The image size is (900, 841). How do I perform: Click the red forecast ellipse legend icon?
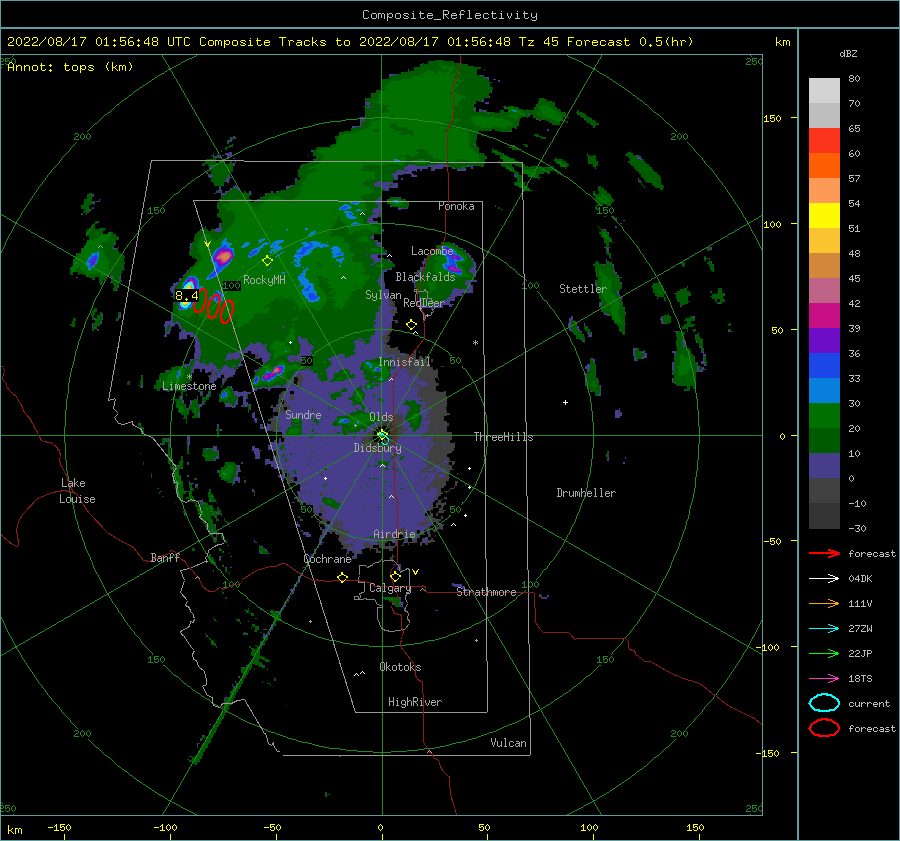pyautogui.click(x=824, y=728)
